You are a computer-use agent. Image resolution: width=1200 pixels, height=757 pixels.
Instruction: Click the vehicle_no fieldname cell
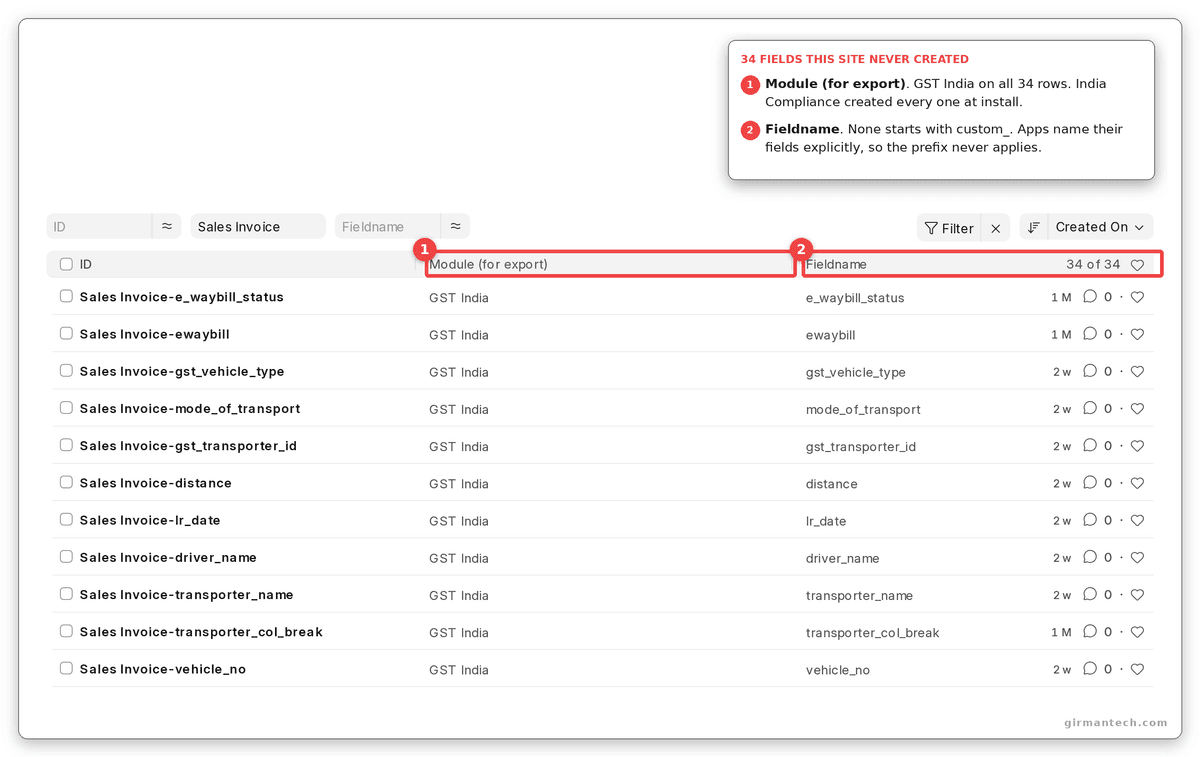coord(838,670)
